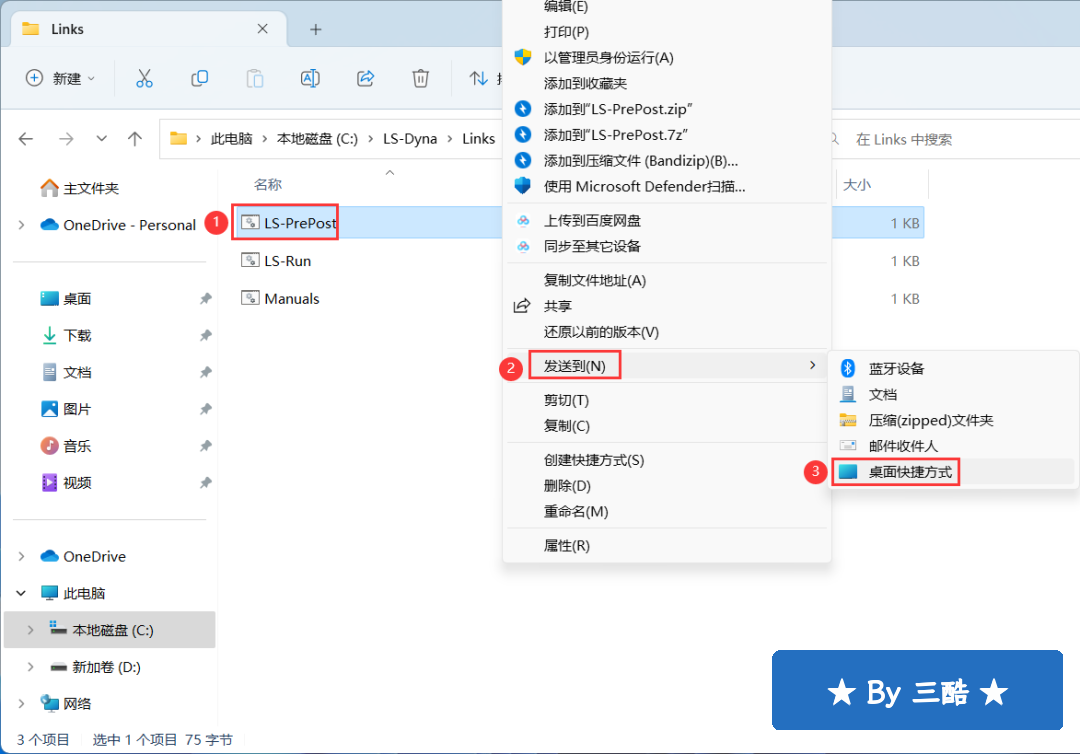
Task: Choose 上传到百度网盘 from context menu
Action: coord(667,220)
